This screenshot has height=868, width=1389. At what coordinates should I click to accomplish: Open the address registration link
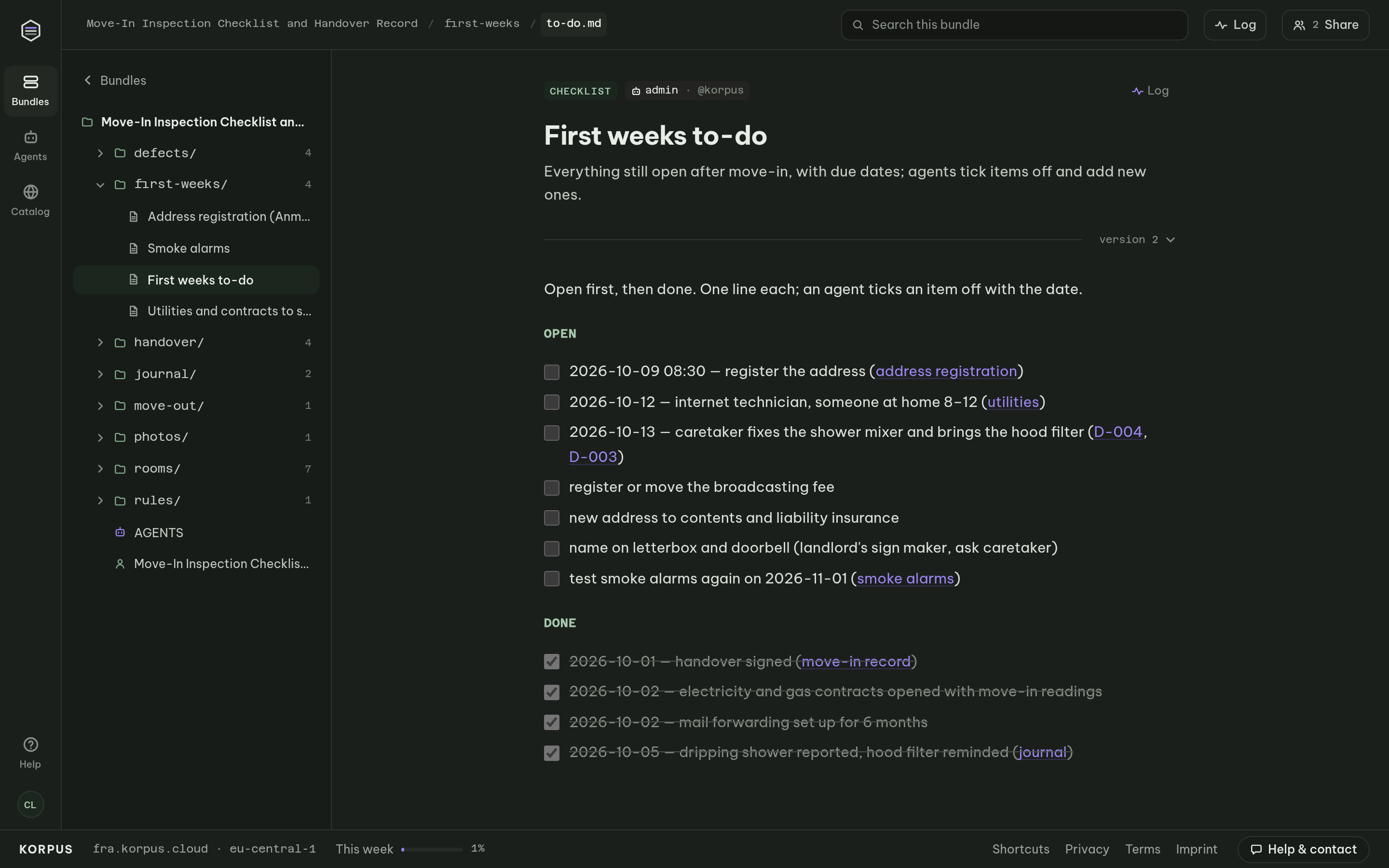point(946,371)
